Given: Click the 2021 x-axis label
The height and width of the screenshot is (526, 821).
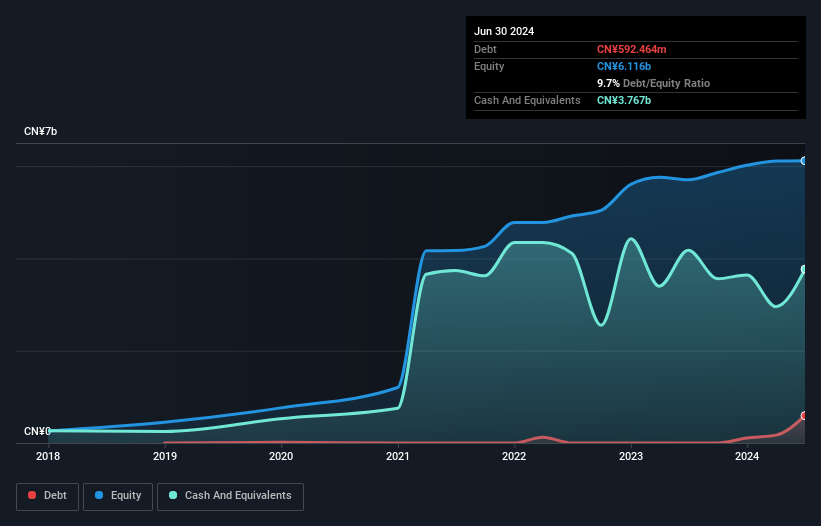Looking at the screenshot, I should [x=398, y=456].
